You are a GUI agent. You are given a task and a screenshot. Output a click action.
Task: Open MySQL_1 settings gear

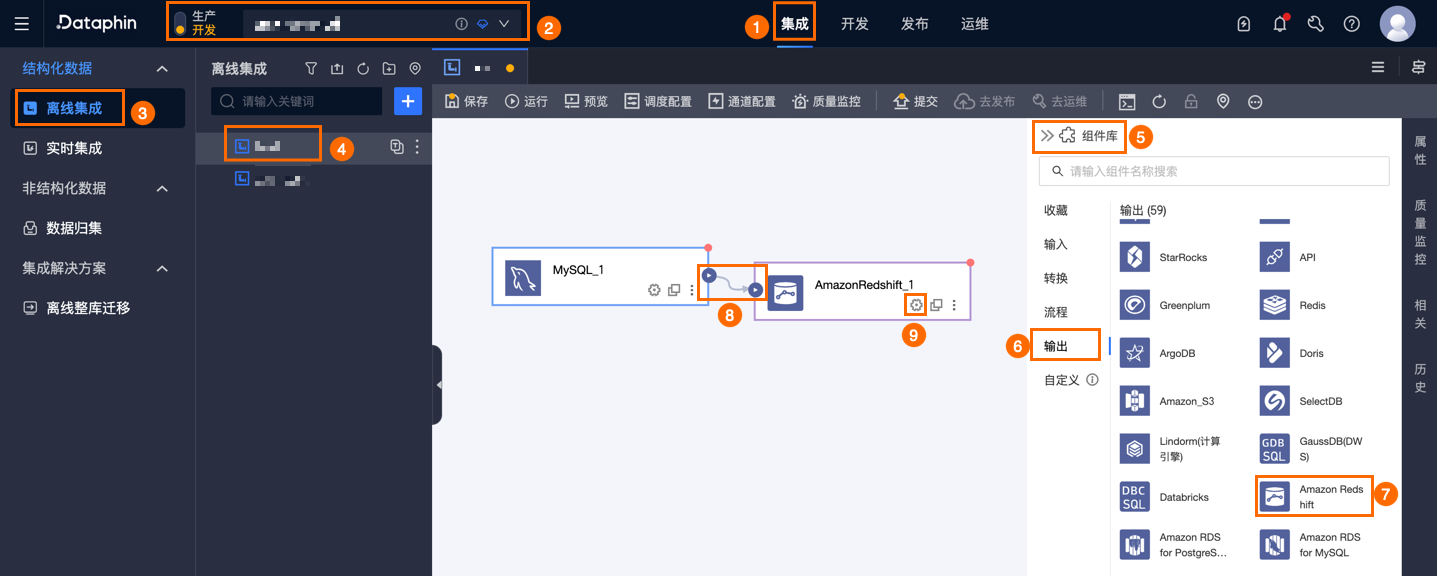(x=654, y=290)
